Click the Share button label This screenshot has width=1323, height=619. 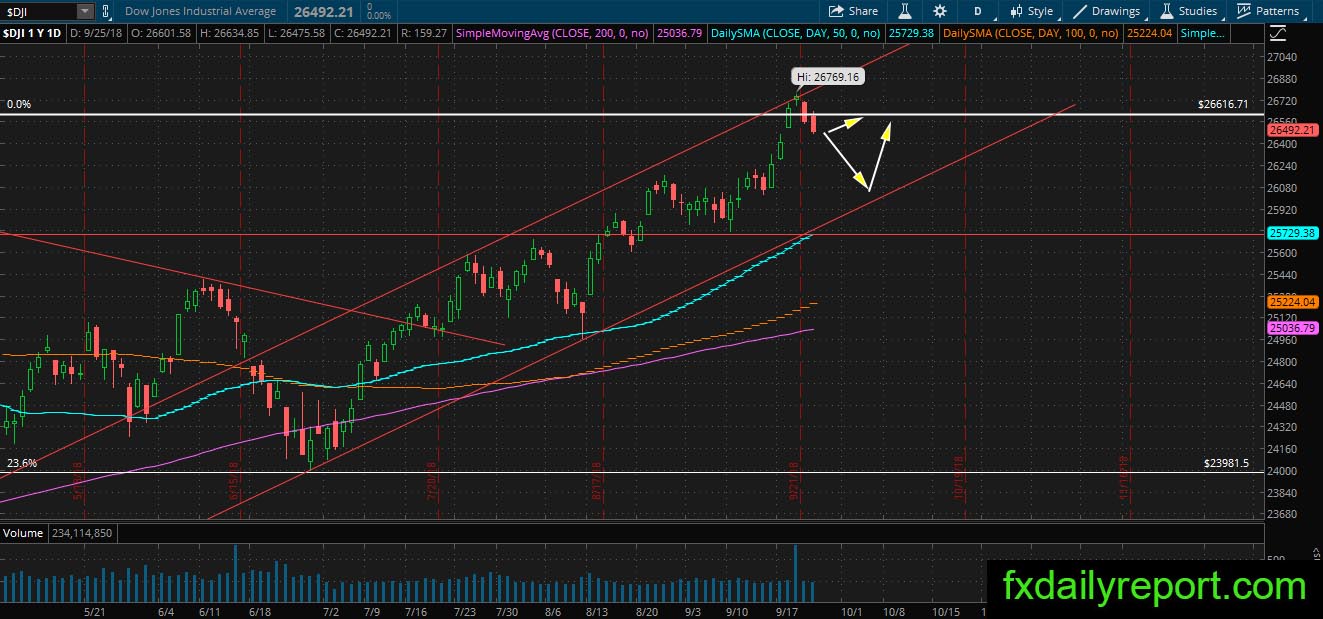pyautogui.click(x=863, y=11)
